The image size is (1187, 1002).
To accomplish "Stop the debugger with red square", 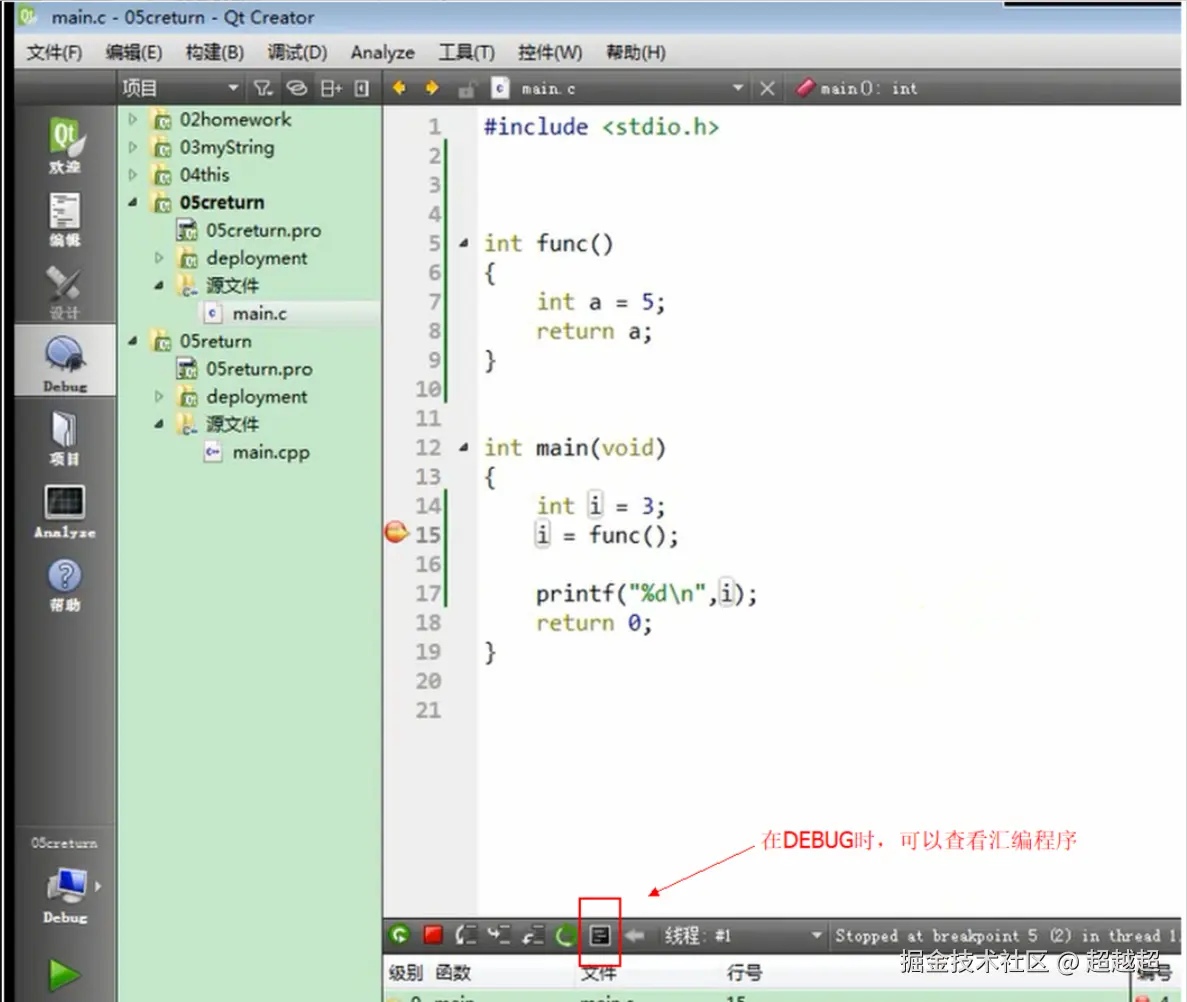I will click(433, 935).
